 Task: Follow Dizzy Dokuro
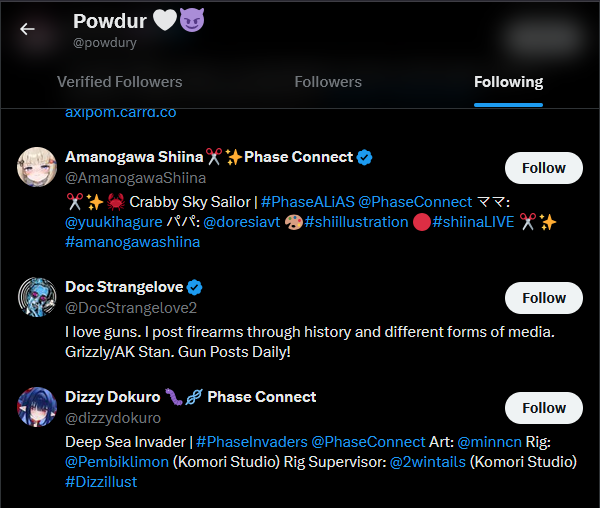(544, 408)
